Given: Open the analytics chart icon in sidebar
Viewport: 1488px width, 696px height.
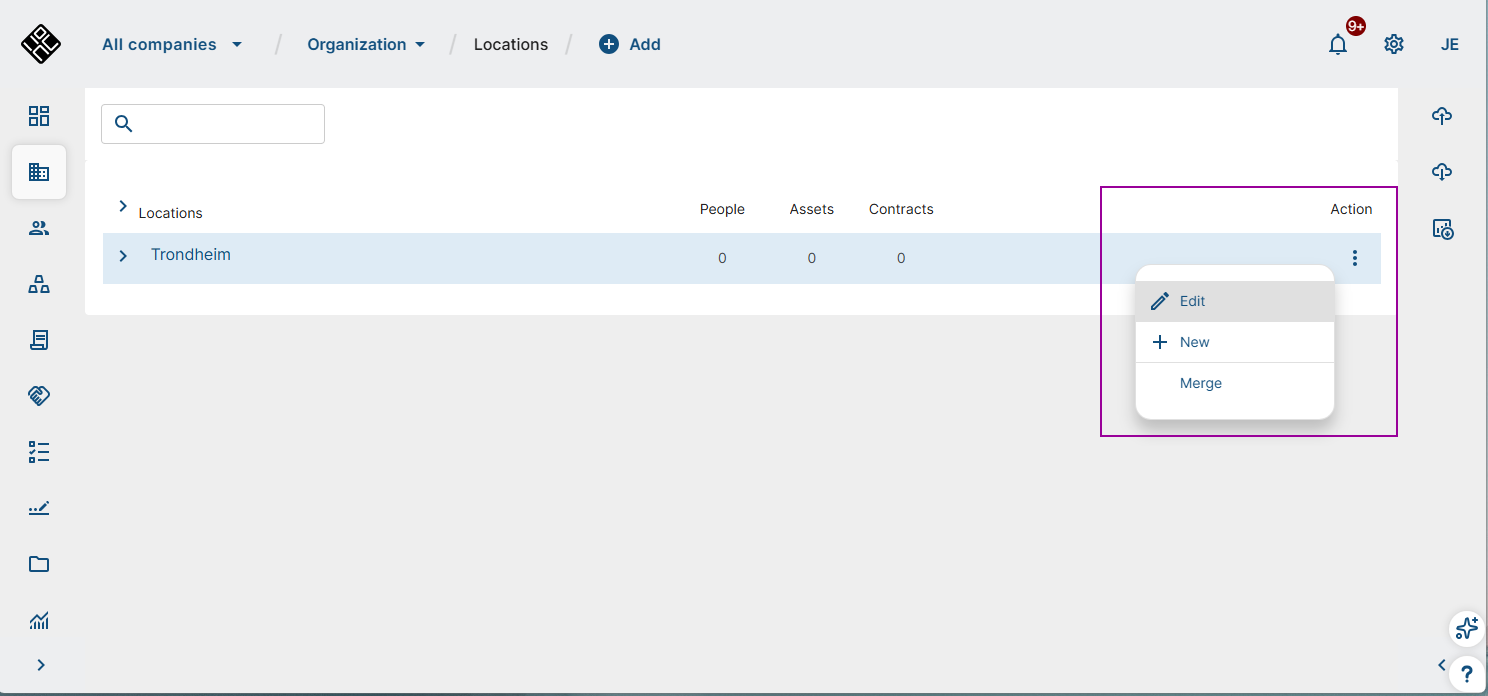Looking at the screenshot, I should pos(39,621).
